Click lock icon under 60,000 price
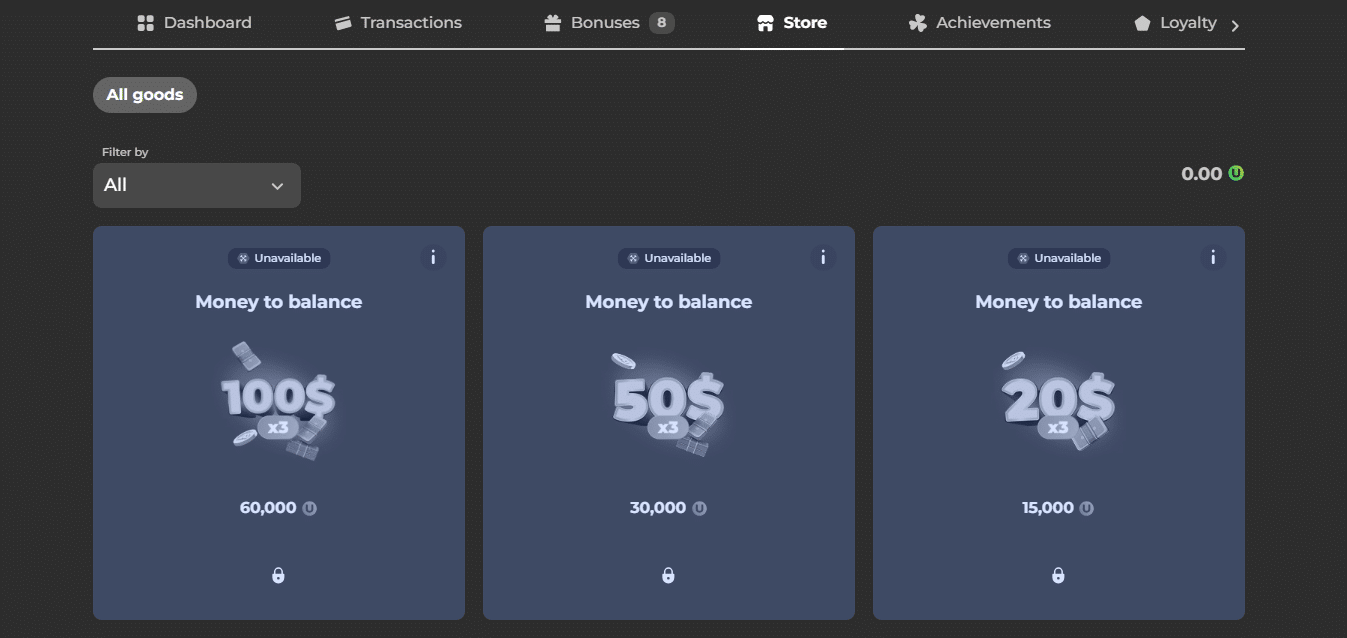The image size is (1347, 638). click(278, 575)
